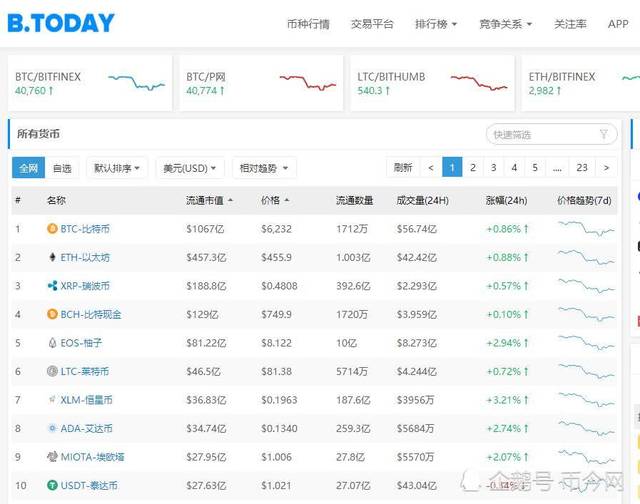Click the MIOTA icon in row 9
The width and height of the screenshot is (640, 504).
[52, 457]
